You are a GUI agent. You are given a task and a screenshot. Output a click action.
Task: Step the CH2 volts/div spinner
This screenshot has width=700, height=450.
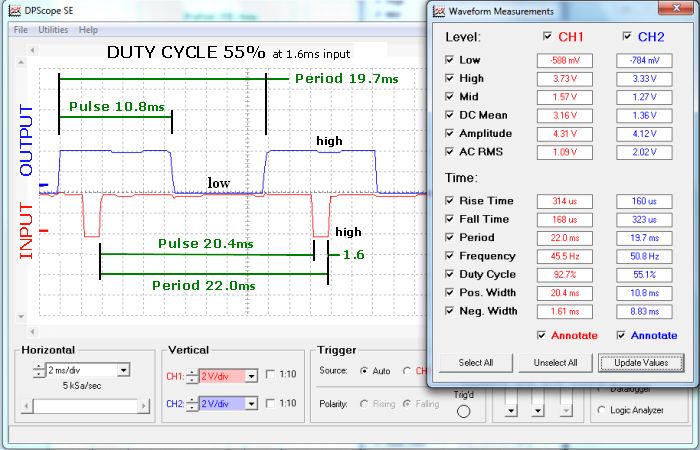(192, 404)
